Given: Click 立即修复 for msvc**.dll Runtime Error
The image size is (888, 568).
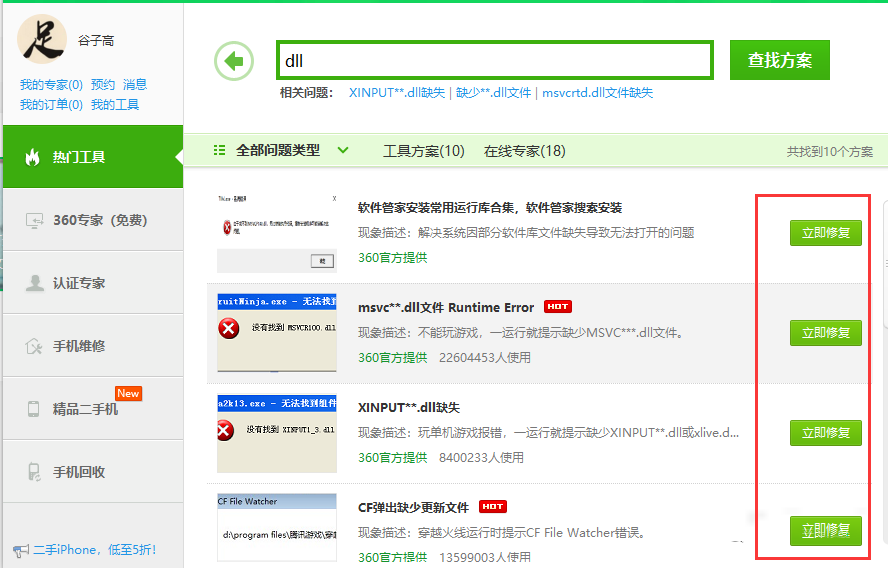Looking at the screenshot, I should [826, 333].
